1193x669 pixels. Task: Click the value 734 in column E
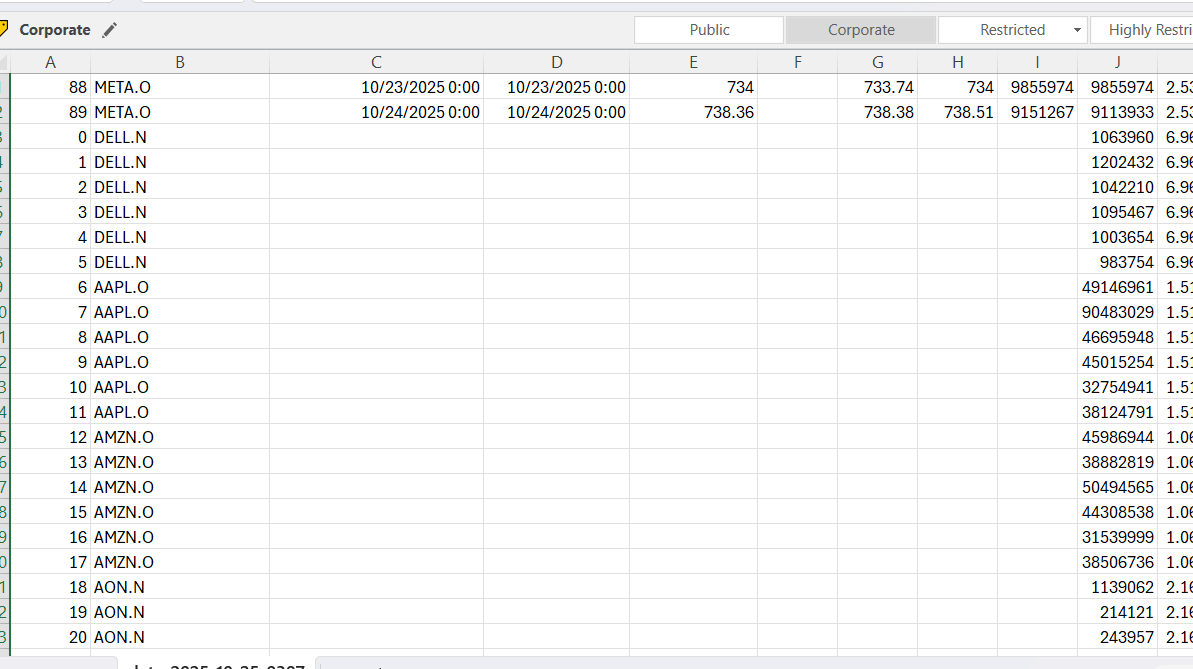[693, 88]
